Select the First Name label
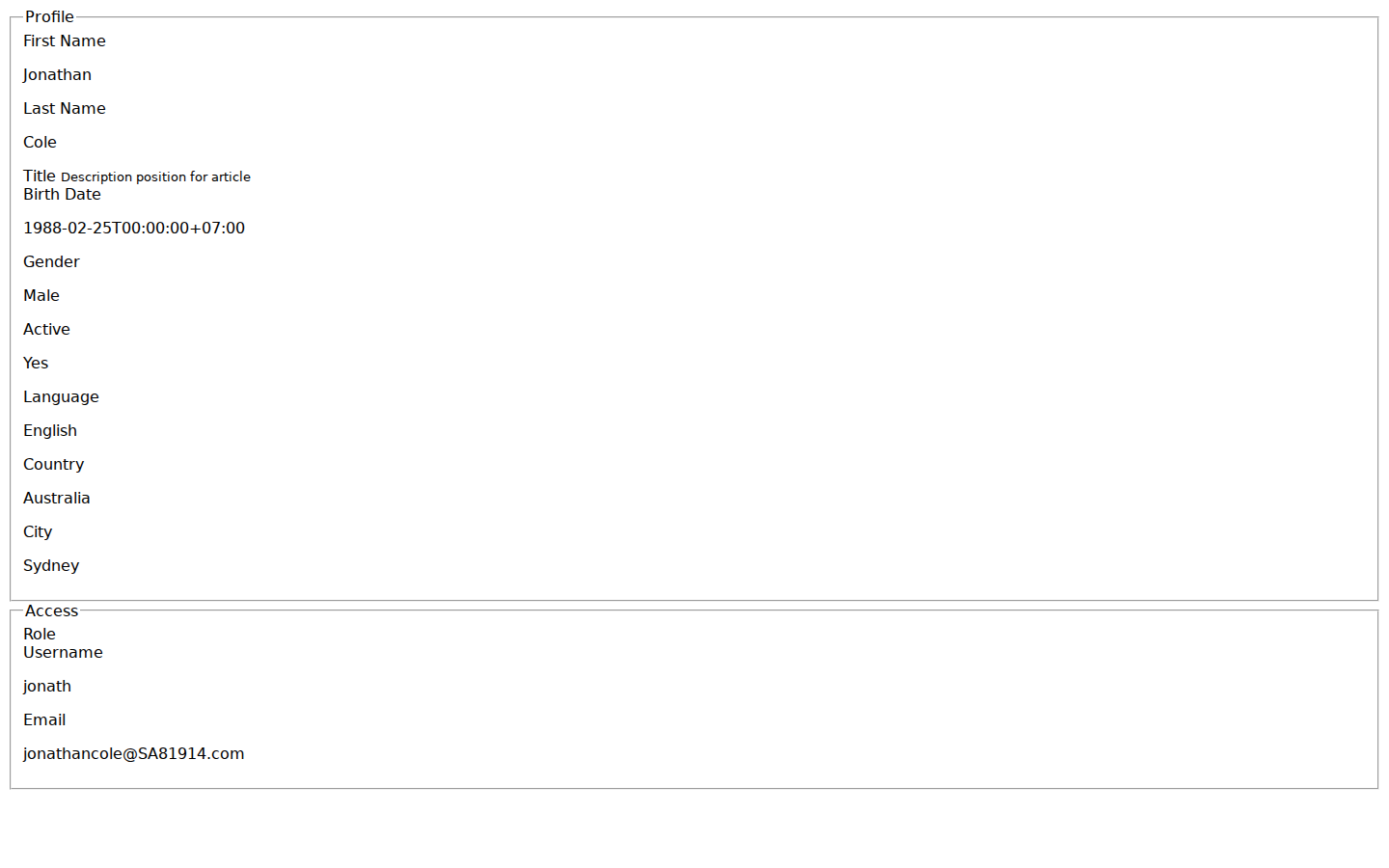Screen dimensions: 1389x868 click(x=65, y=41)
